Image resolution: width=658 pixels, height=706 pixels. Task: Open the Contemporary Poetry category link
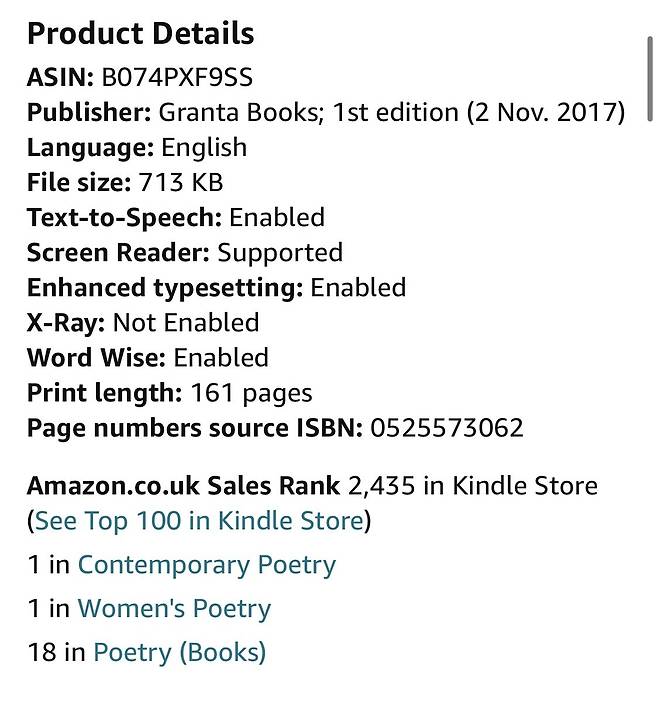[x=206, y=565]
